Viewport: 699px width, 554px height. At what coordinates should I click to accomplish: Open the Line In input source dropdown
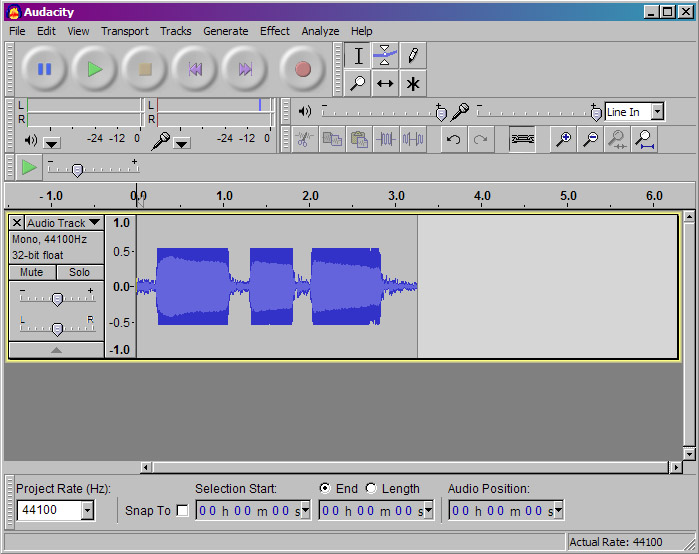657,112
